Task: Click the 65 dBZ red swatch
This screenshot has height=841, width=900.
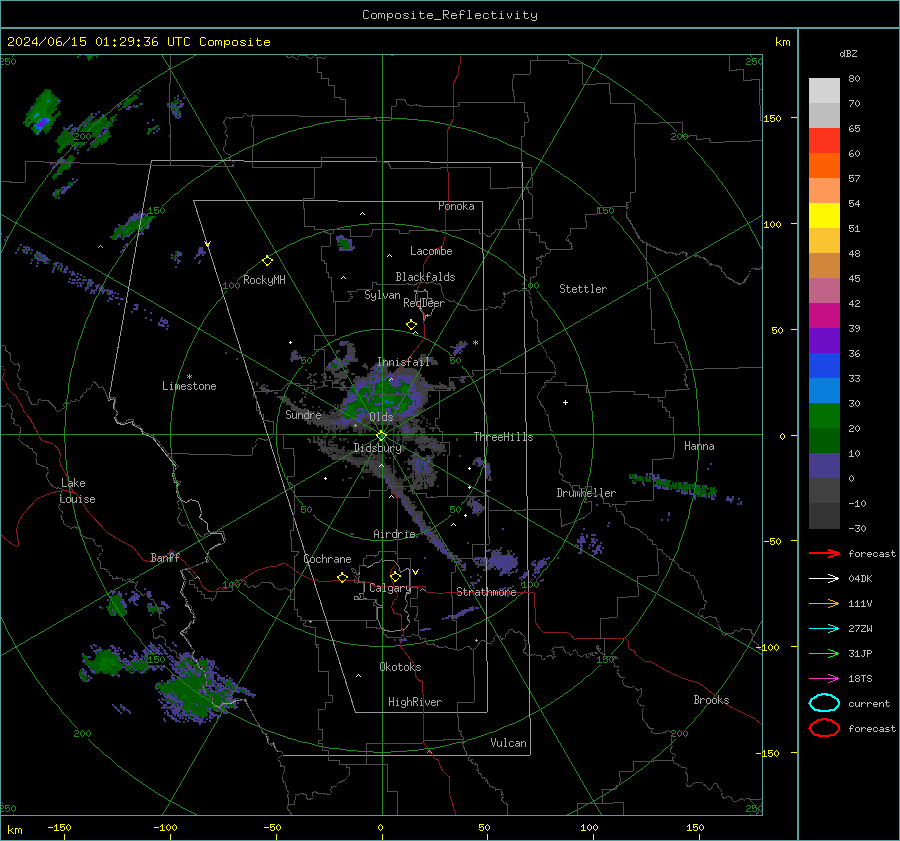Action: (x=824, y=141)
